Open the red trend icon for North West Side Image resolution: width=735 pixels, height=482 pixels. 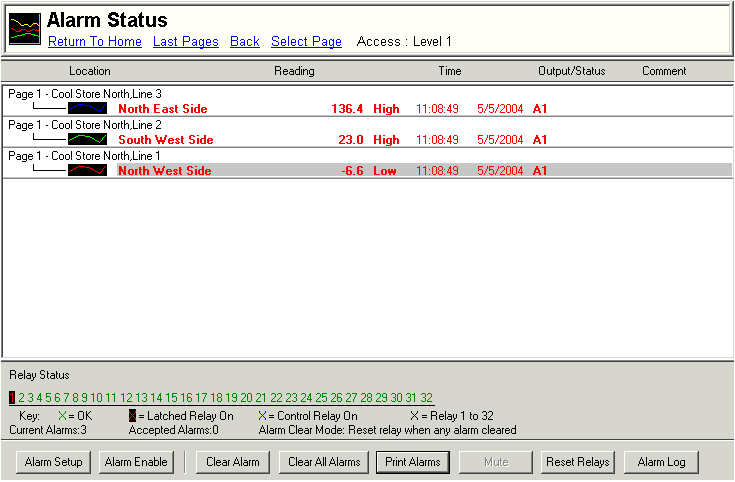pyautogui.click(x=87, y=170)
